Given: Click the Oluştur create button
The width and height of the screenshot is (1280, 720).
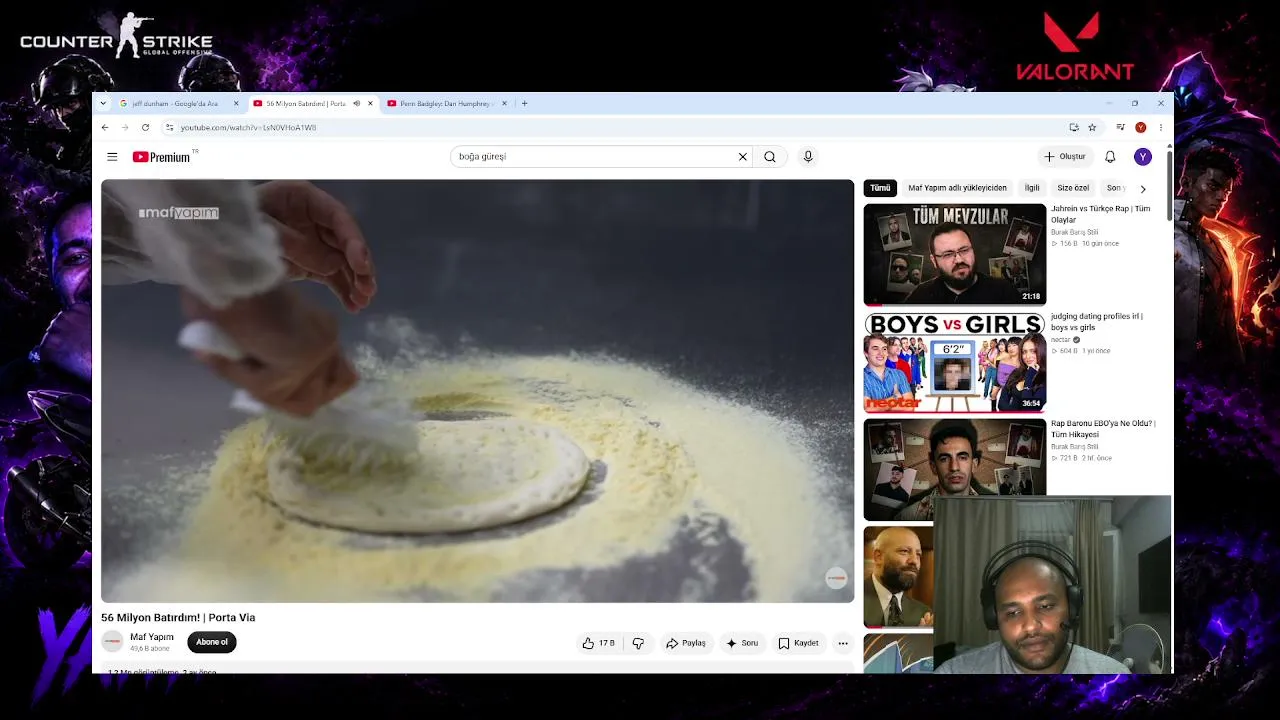Looking at the screenshot, I should coord(1064,157).
